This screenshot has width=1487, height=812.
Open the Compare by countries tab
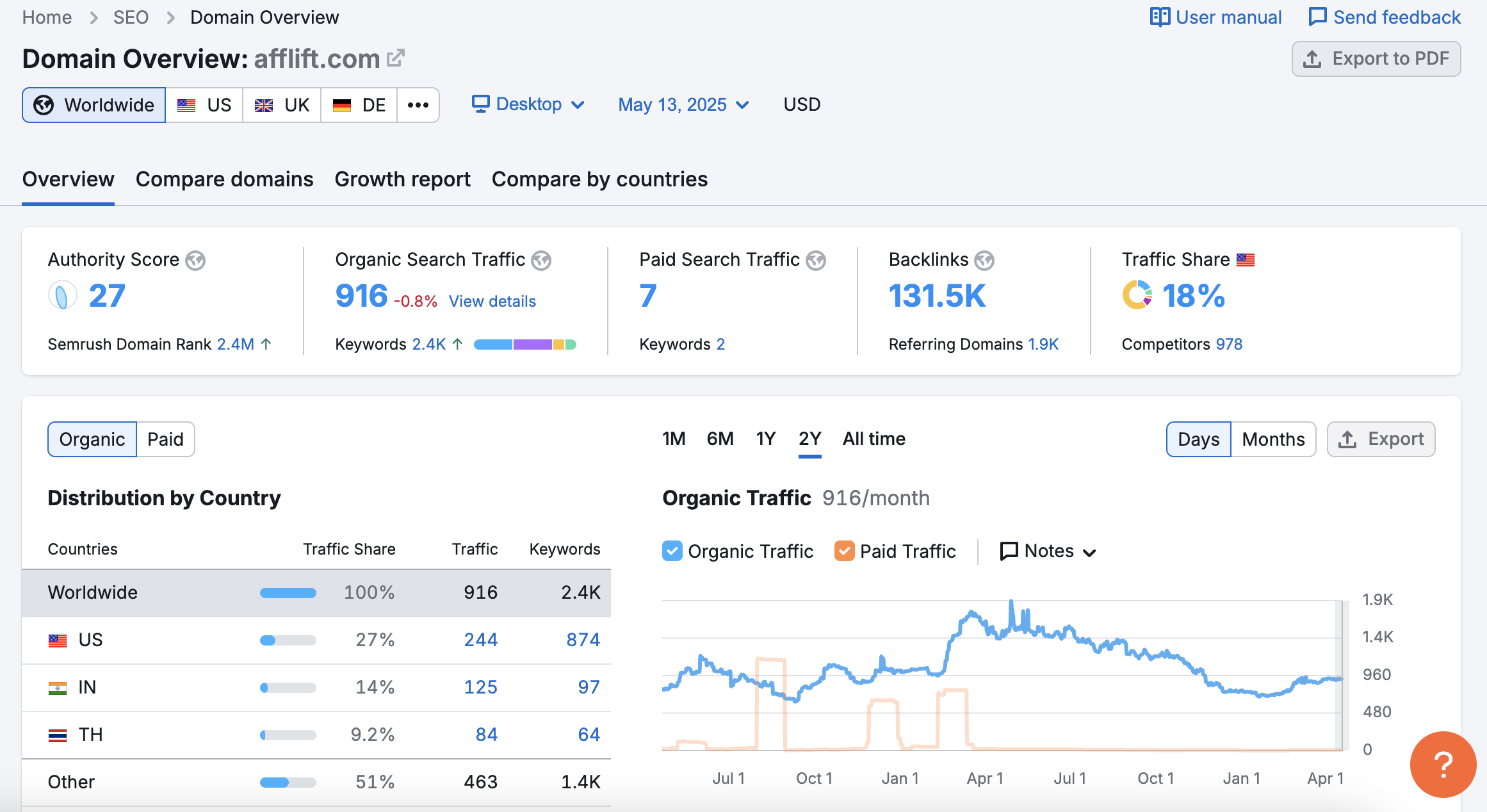coord(600,179)
